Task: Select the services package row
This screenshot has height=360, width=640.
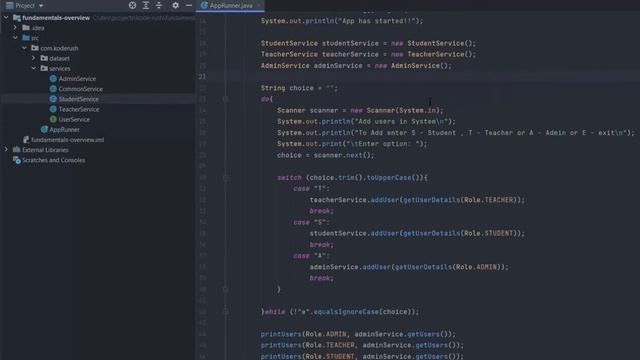Action: pos(98,69)
